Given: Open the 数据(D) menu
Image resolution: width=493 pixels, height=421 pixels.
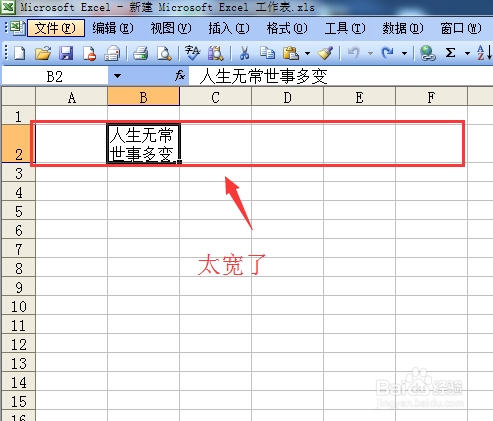Looking at the screenshot, I should click(x=403, y=28).
